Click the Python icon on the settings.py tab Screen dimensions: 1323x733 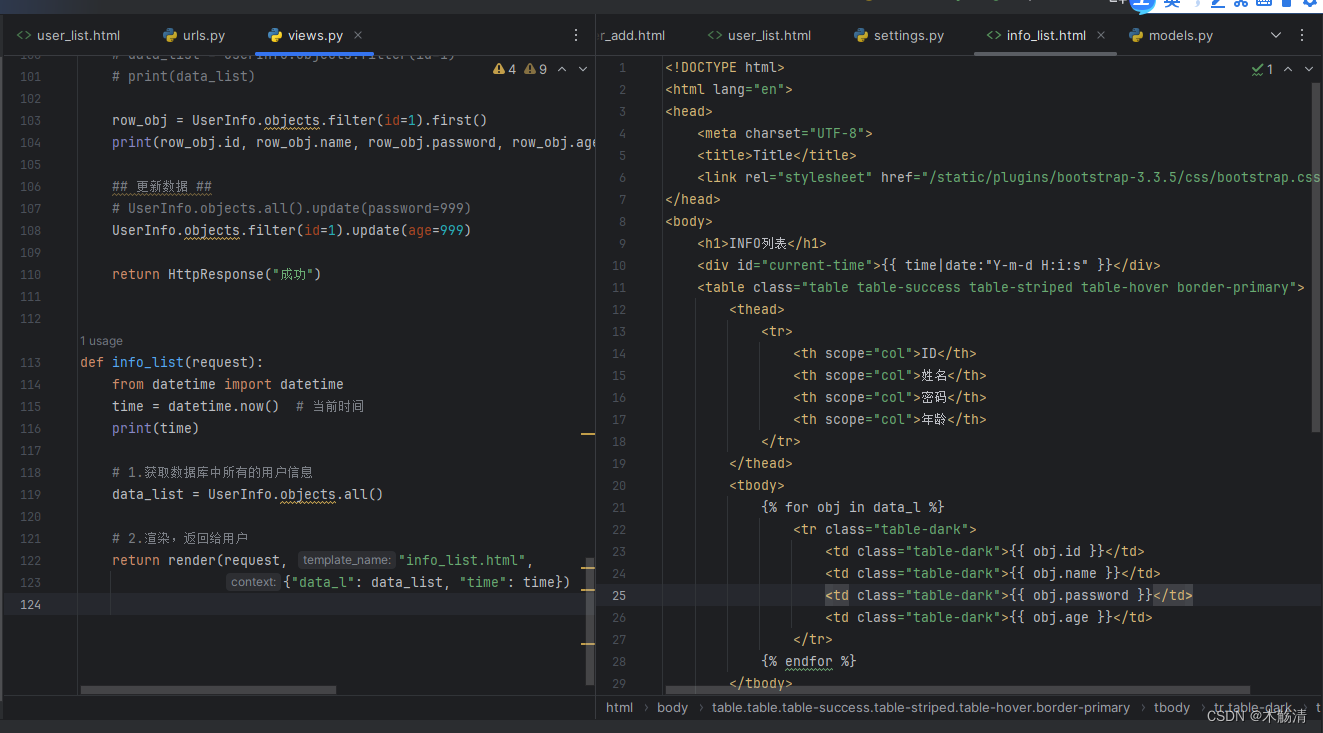click(x=861, y=34)
